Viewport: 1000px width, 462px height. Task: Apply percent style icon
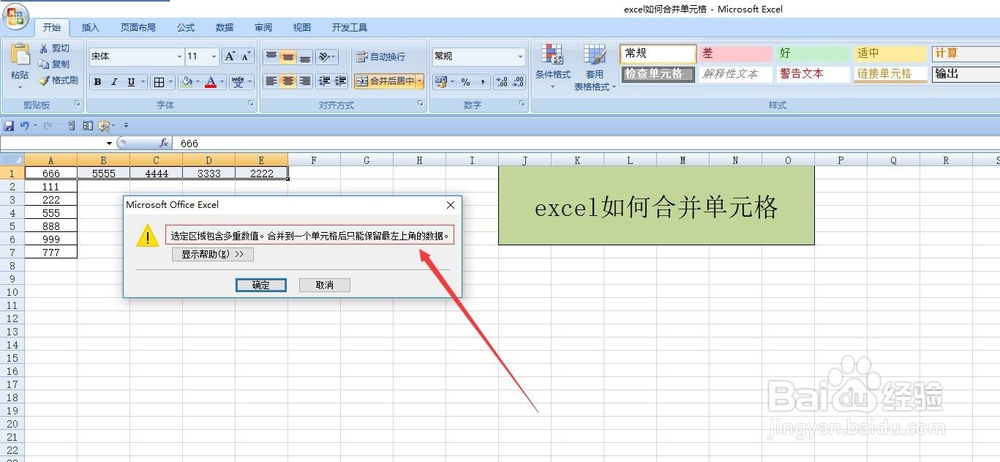466,82
